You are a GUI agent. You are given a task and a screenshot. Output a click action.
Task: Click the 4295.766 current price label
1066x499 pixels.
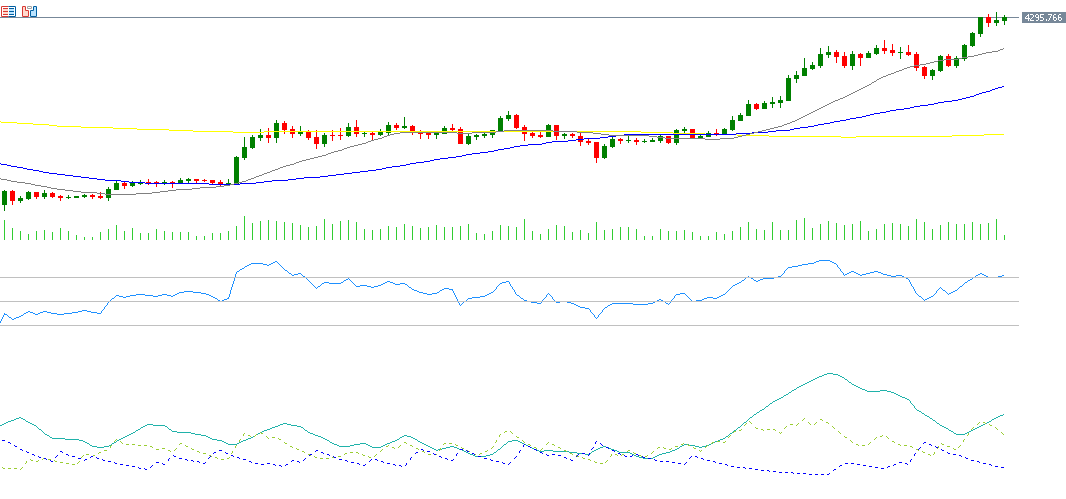pos(1042,18)
